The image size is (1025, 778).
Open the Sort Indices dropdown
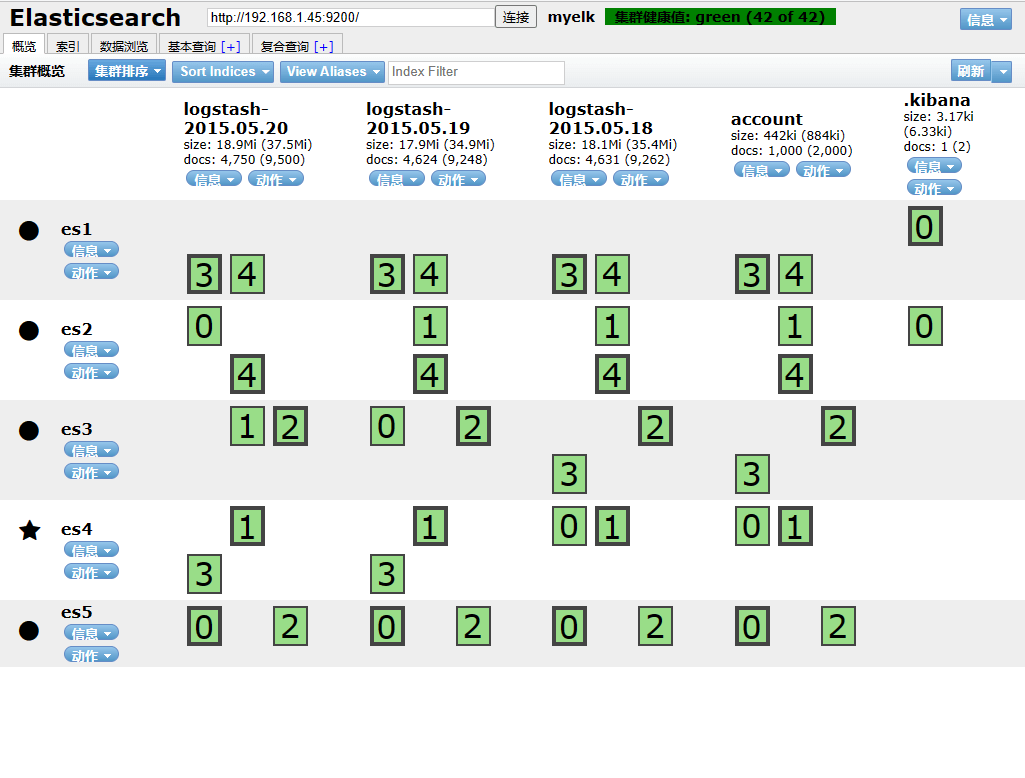pyautogui.click(x=222, y=71)
